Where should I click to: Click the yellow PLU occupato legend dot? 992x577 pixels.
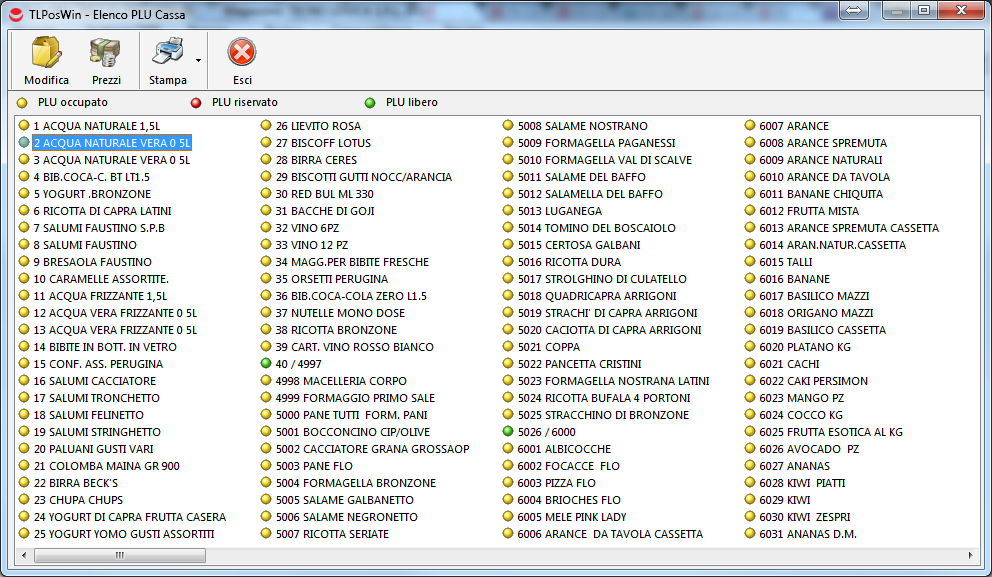point(21,102)
